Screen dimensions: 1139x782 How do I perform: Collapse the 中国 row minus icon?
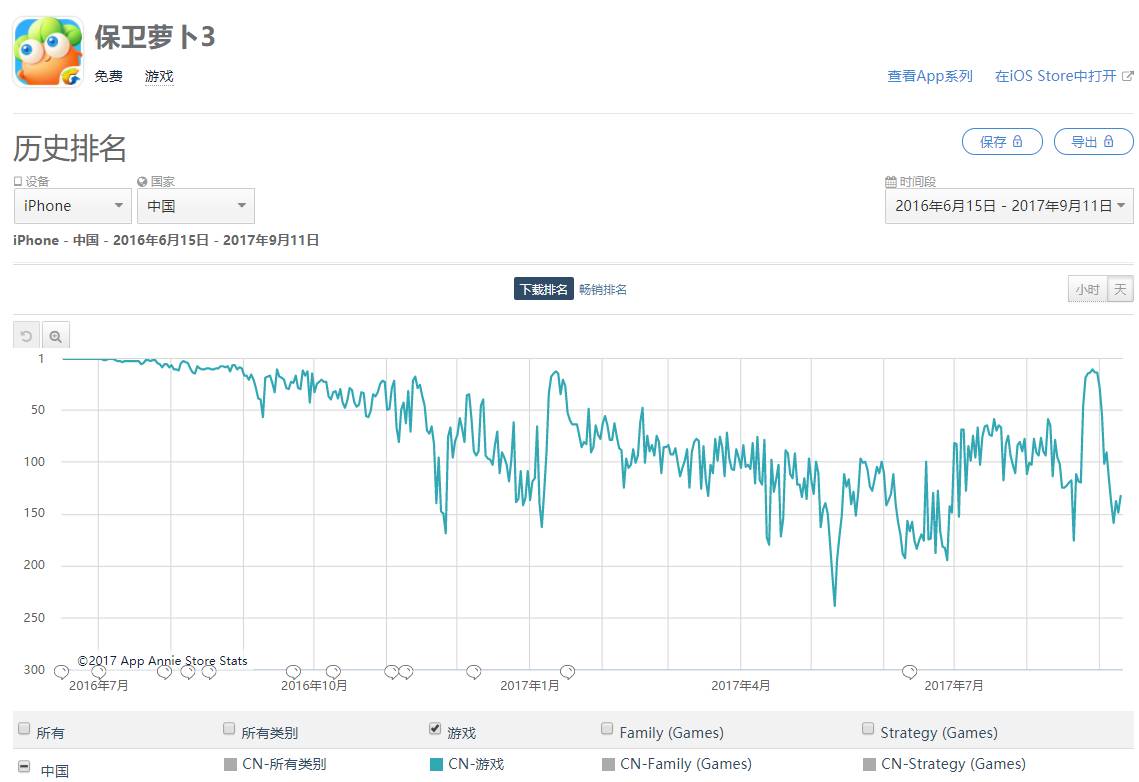pos(24,768)
